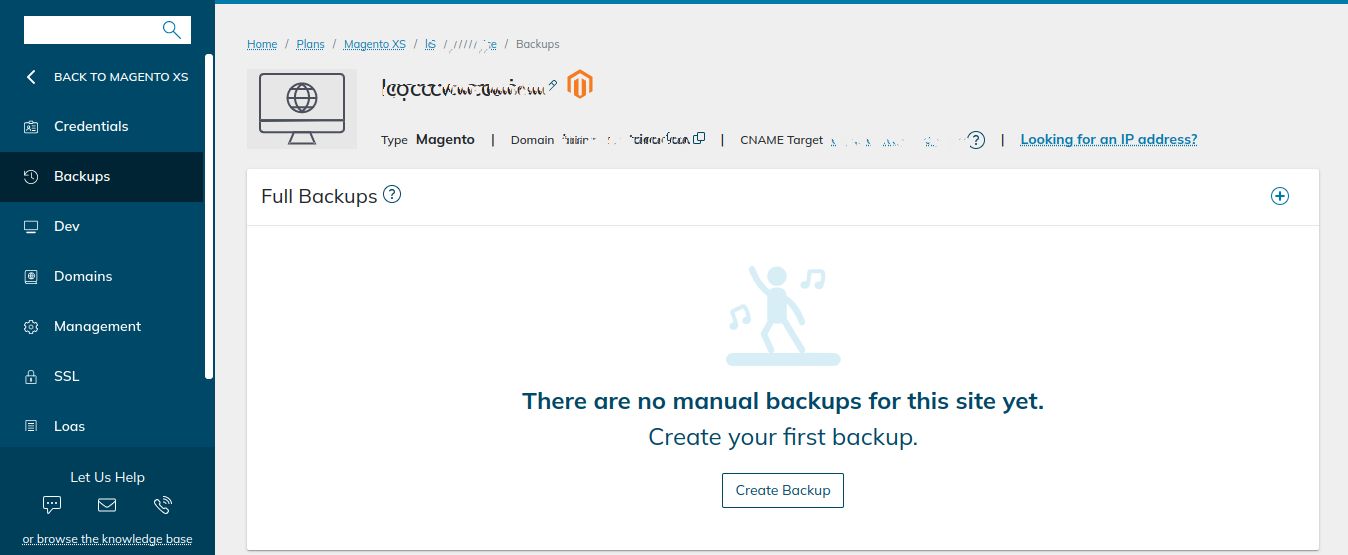This screenshot has width=1348, height=555.
Task: Click the Management gear icon
Action: click(31, 327)
